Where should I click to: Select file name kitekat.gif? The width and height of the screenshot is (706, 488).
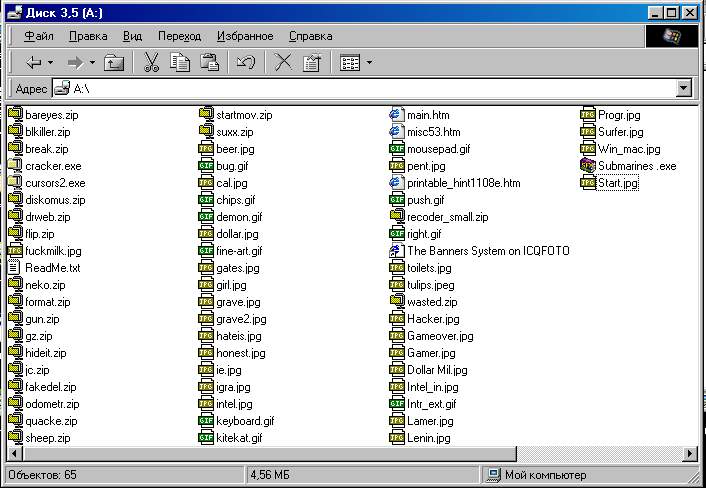click(239, 438)
